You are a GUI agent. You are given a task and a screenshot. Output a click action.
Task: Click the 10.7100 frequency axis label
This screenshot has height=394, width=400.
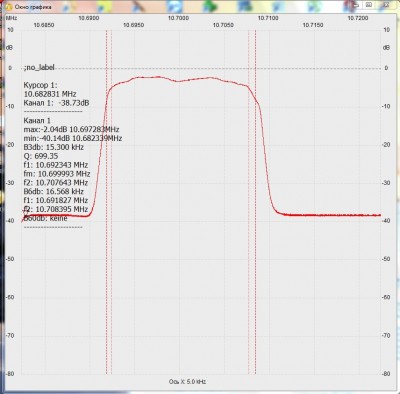click(x=268, y=18)
